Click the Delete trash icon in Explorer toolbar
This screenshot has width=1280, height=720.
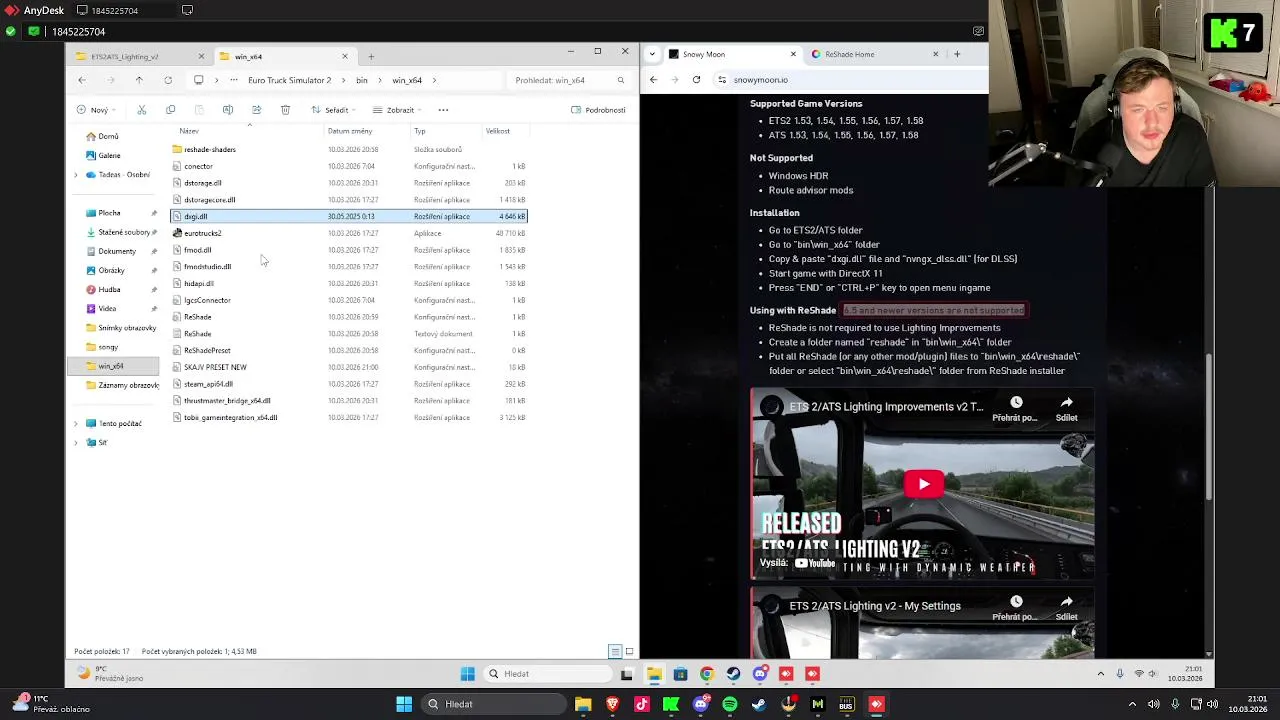click(x=285, y=110)
